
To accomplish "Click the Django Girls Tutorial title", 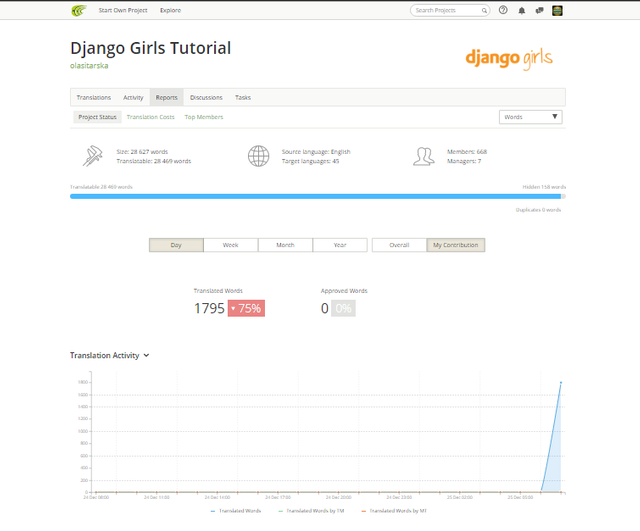I will click(x=151, y=48).
